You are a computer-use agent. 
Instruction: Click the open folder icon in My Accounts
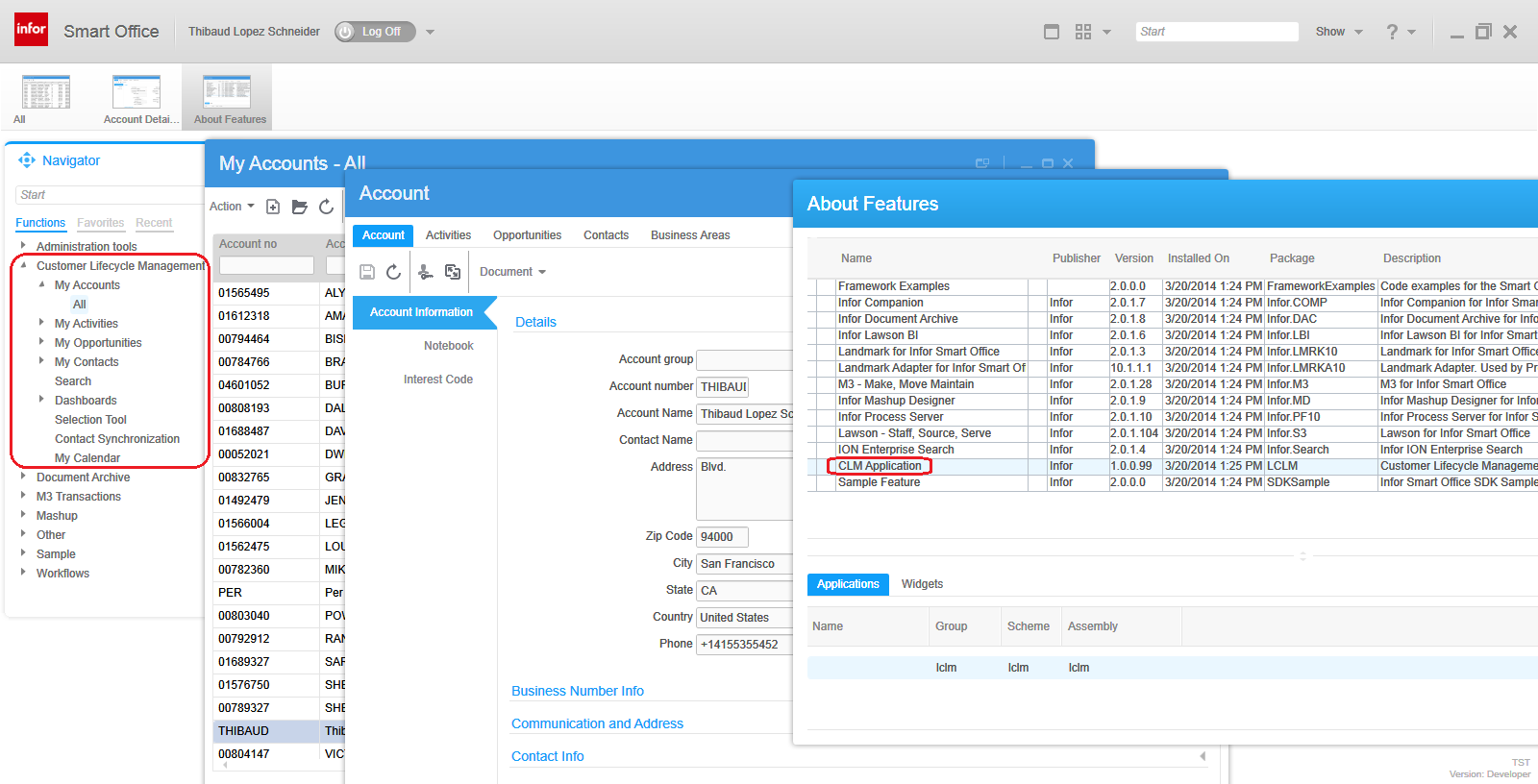(x=300, y=207)
